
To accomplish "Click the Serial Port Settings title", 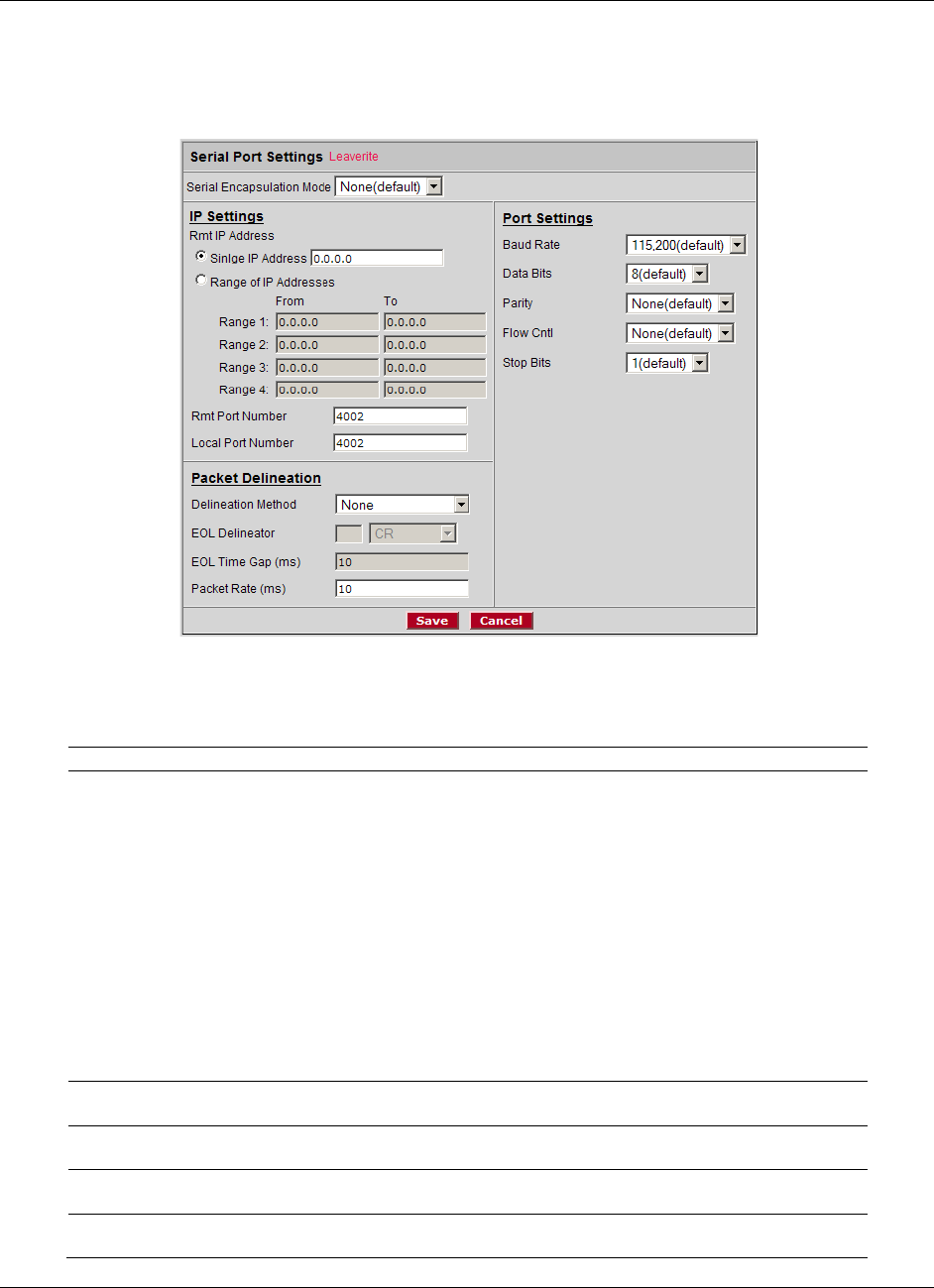I will click(x=257, y=157).
